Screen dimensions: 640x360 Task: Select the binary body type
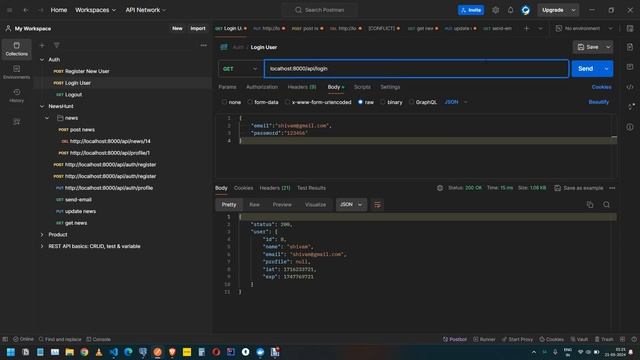pos(391,102)
